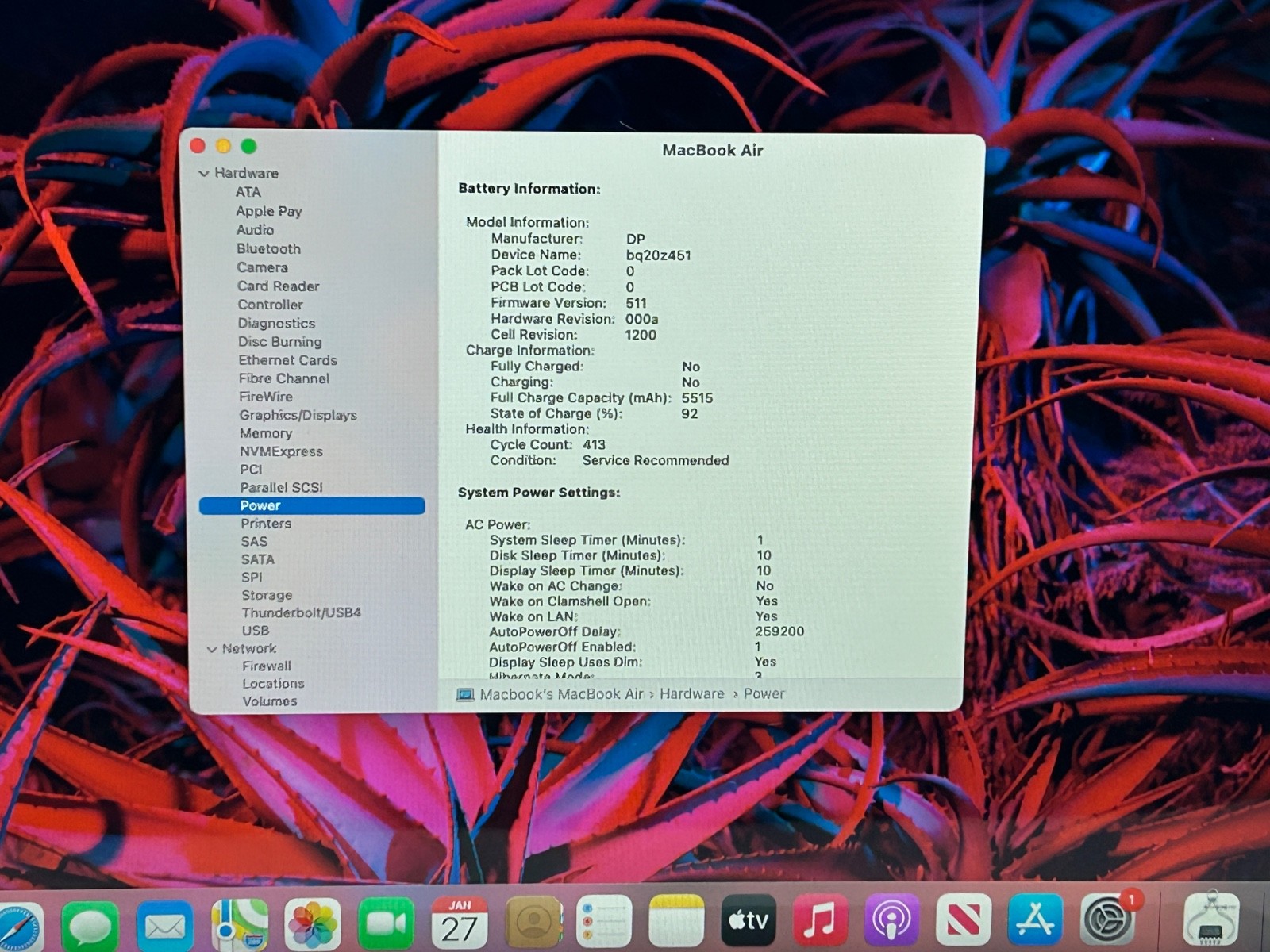Launch FaceTime from the Dock

tap(386, 924)
